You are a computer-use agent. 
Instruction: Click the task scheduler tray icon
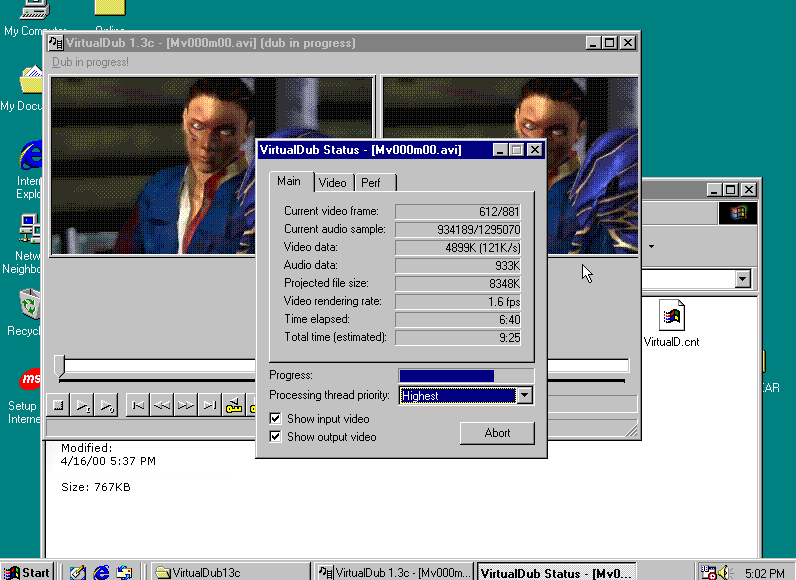pos(709,572)
